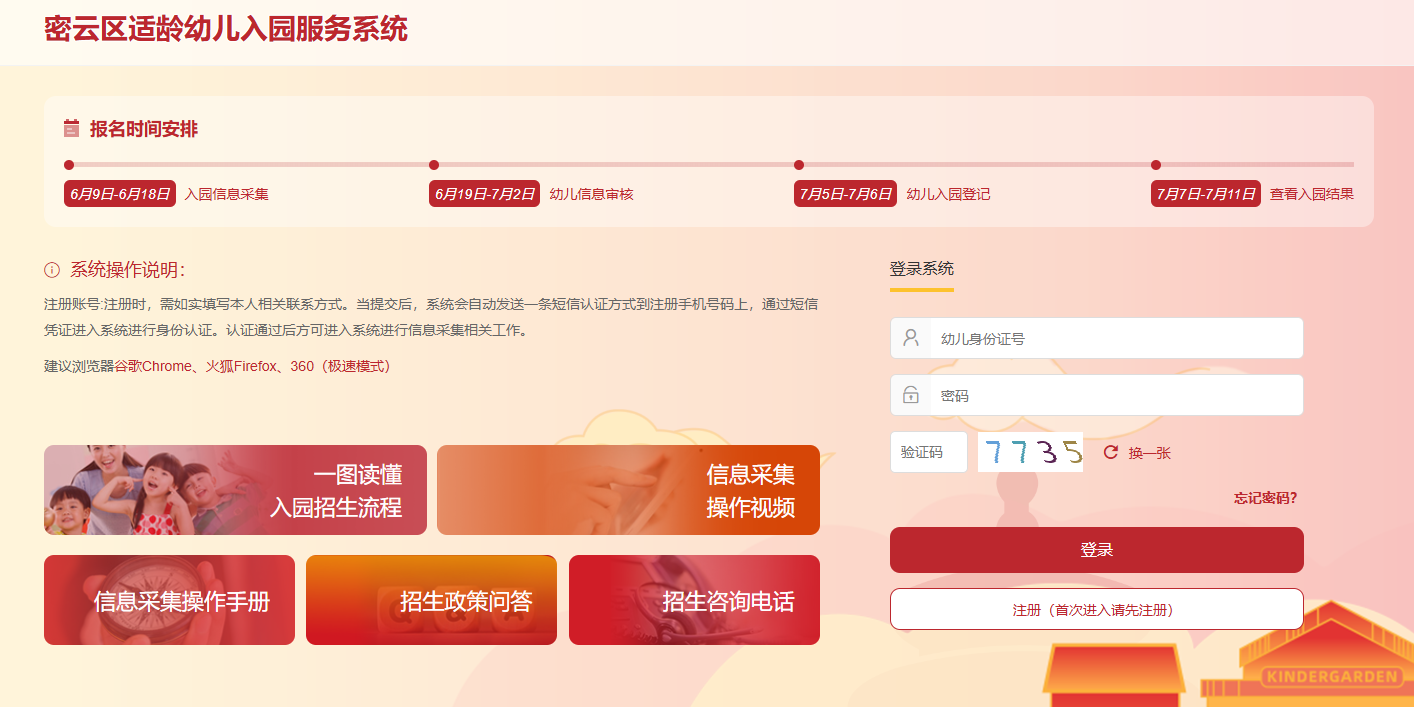Click the user icon beside the ID field

point(910,338)
